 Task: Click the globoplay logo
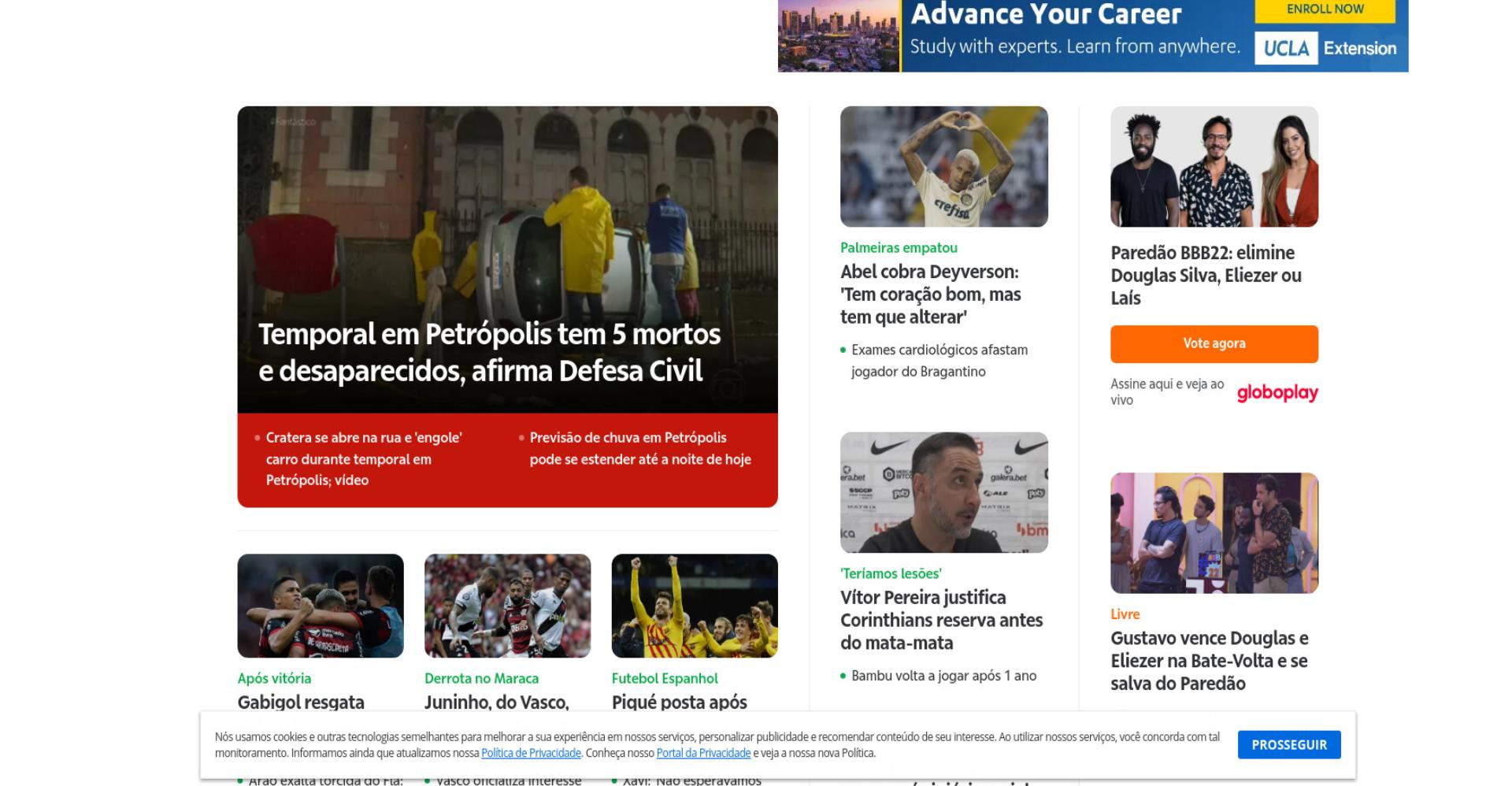coord(1277,392)
